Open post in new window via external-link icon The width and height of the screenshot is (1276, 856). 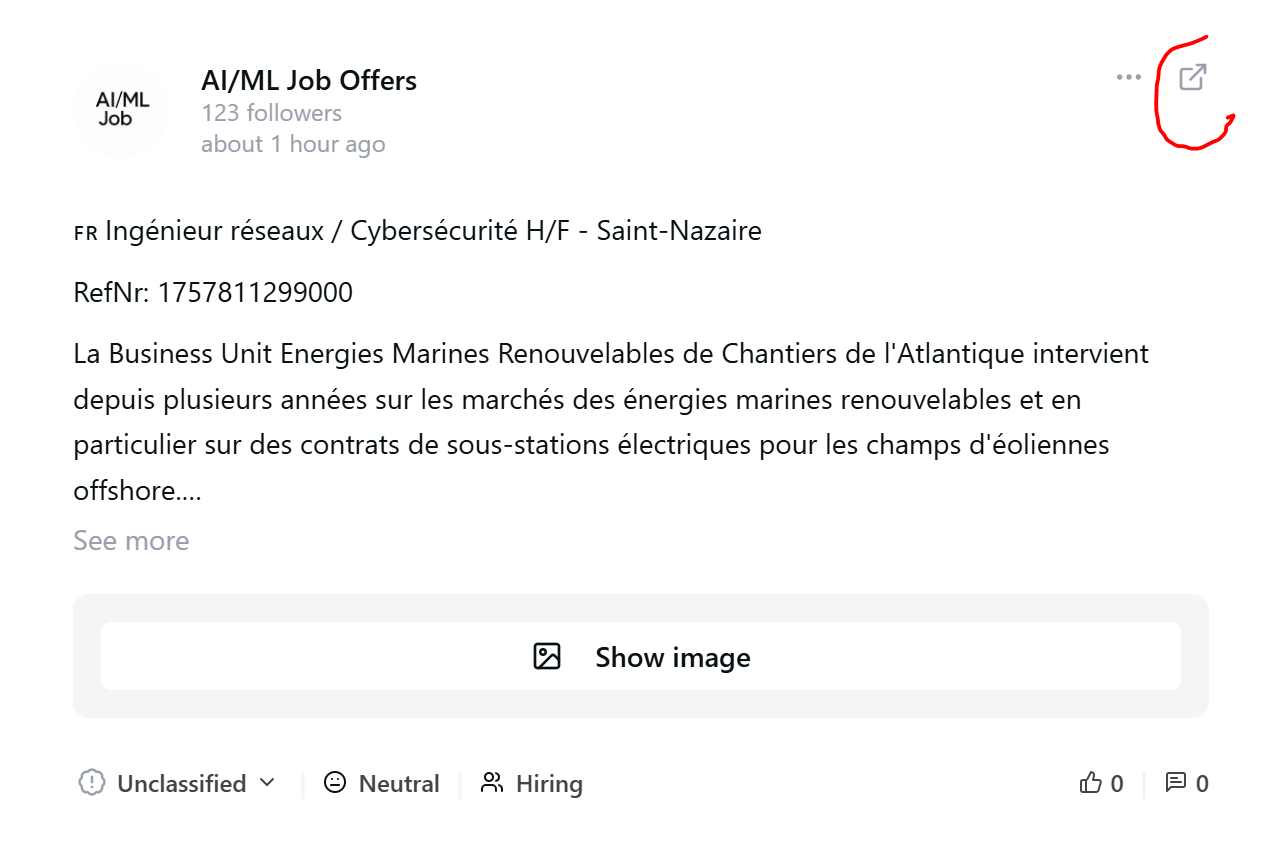[x=1192, y=77]
